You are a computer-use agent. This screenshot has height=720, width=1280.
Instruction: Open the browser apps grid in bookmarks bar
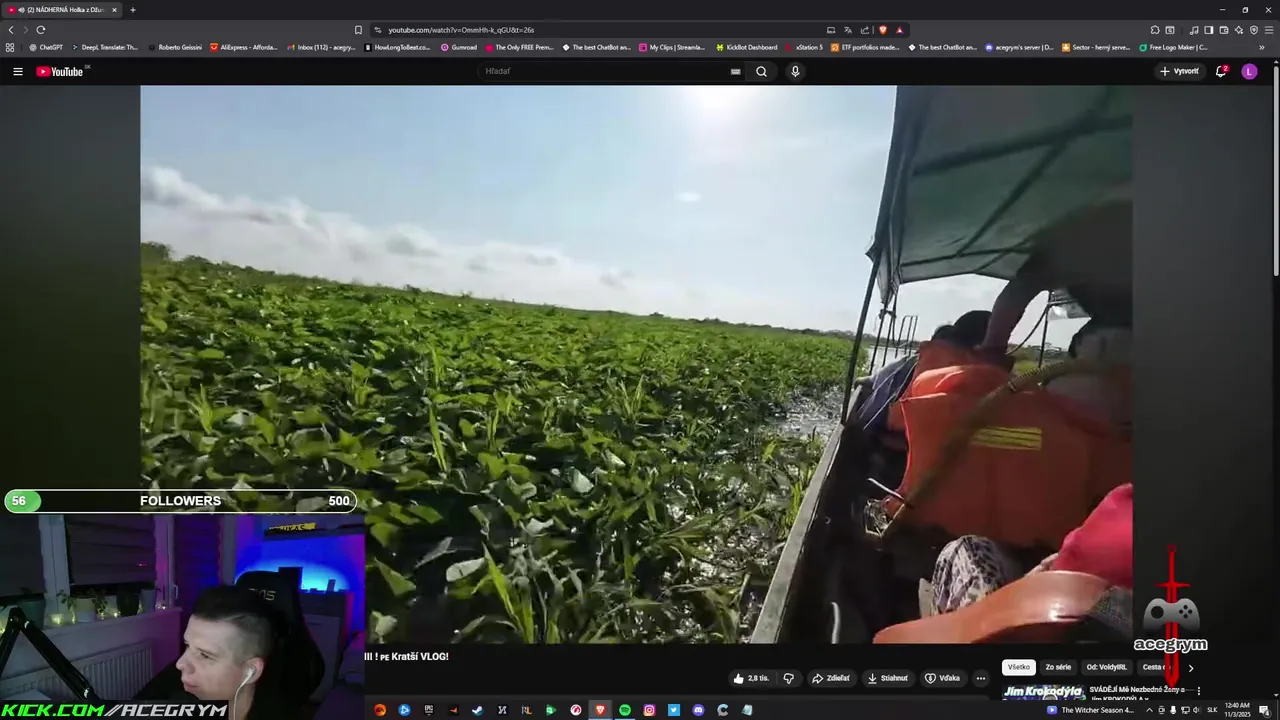click(x=10, y=47)
